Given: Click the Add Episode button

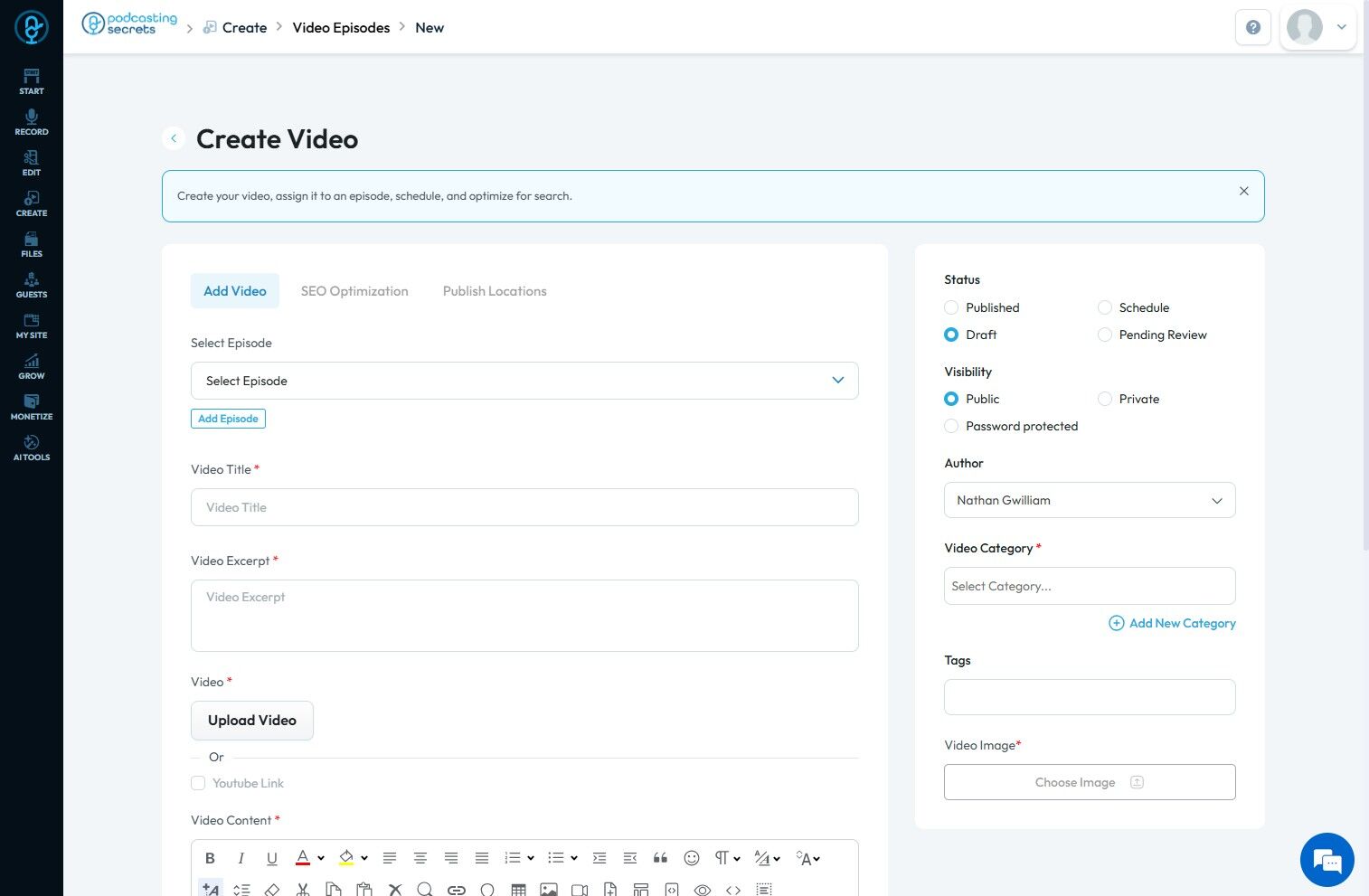Looking at the screenshot, I should tap(228, 419).
